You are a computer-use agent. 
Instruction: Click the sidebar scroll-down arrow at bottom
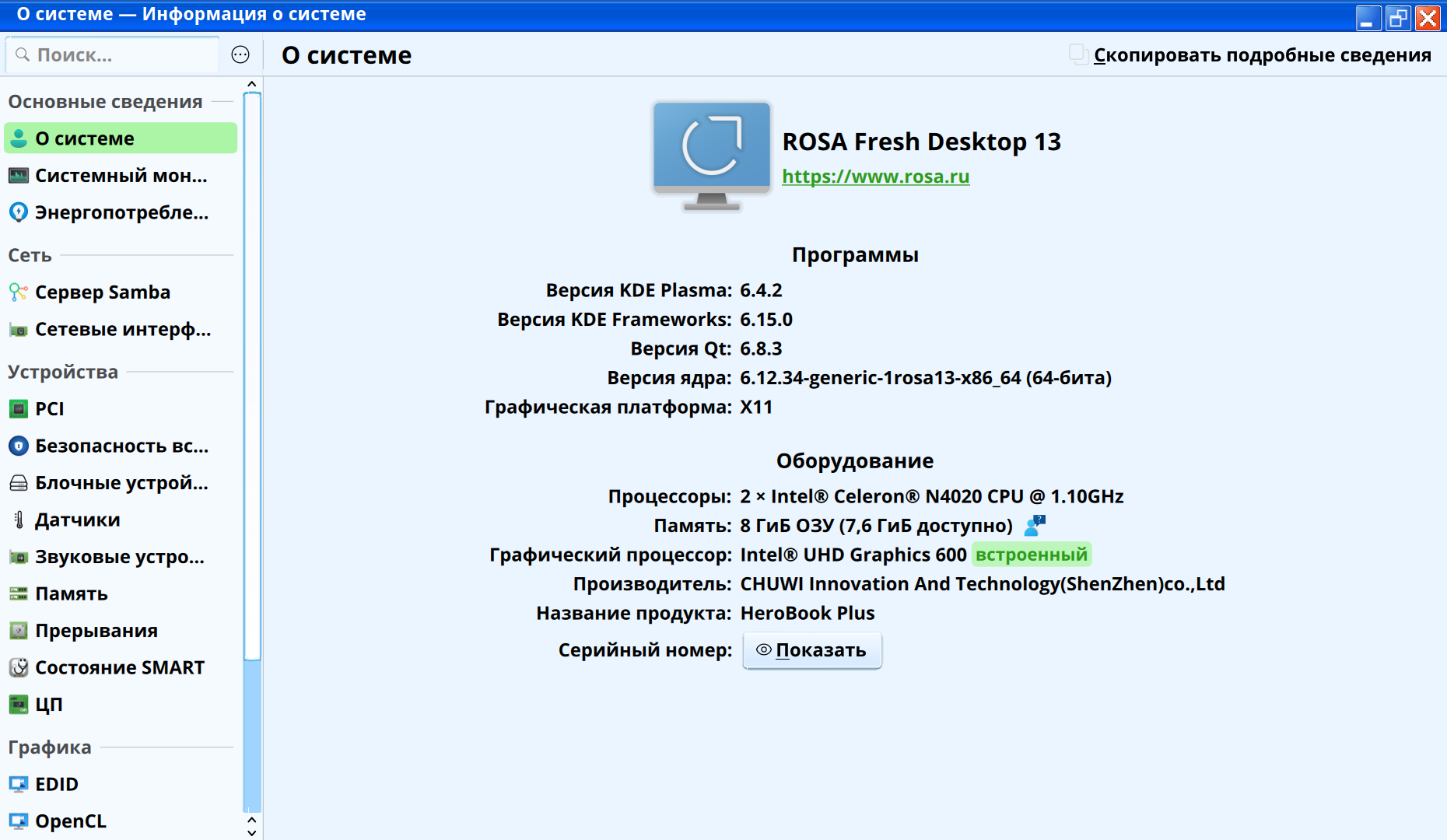(251, 833)
